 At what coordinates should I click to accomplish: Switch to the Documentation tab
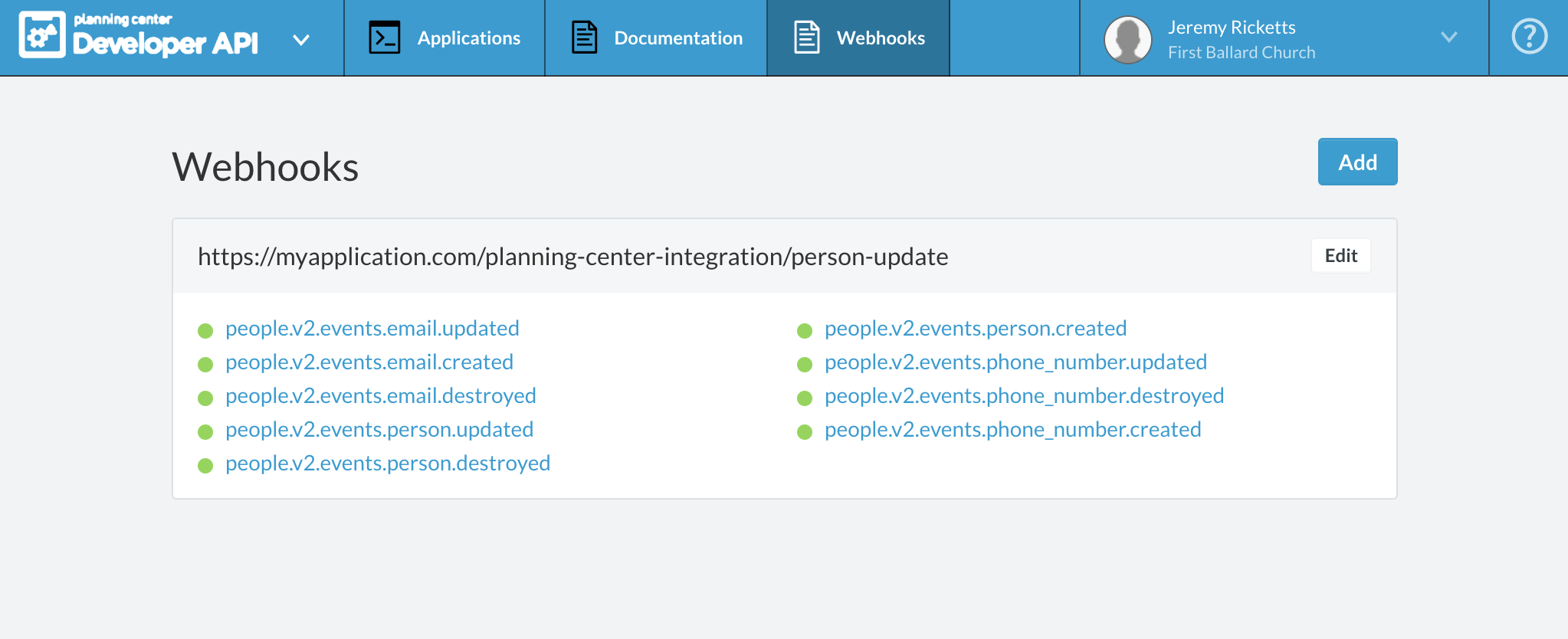tap(677, 38)
